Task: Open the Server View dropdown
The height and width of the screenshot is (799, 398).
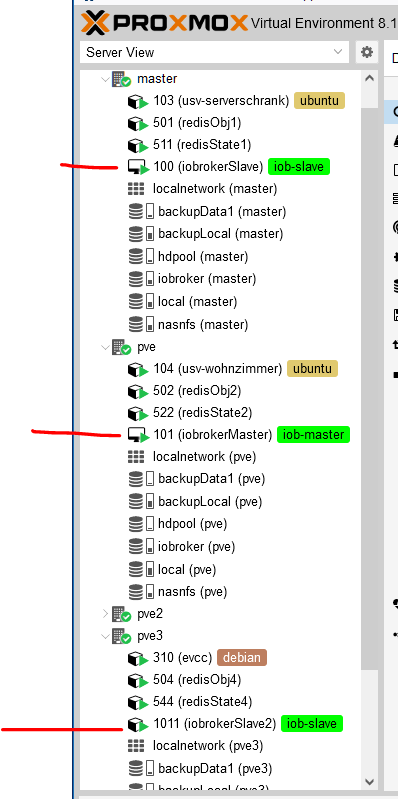Action: tap(214, 52)
